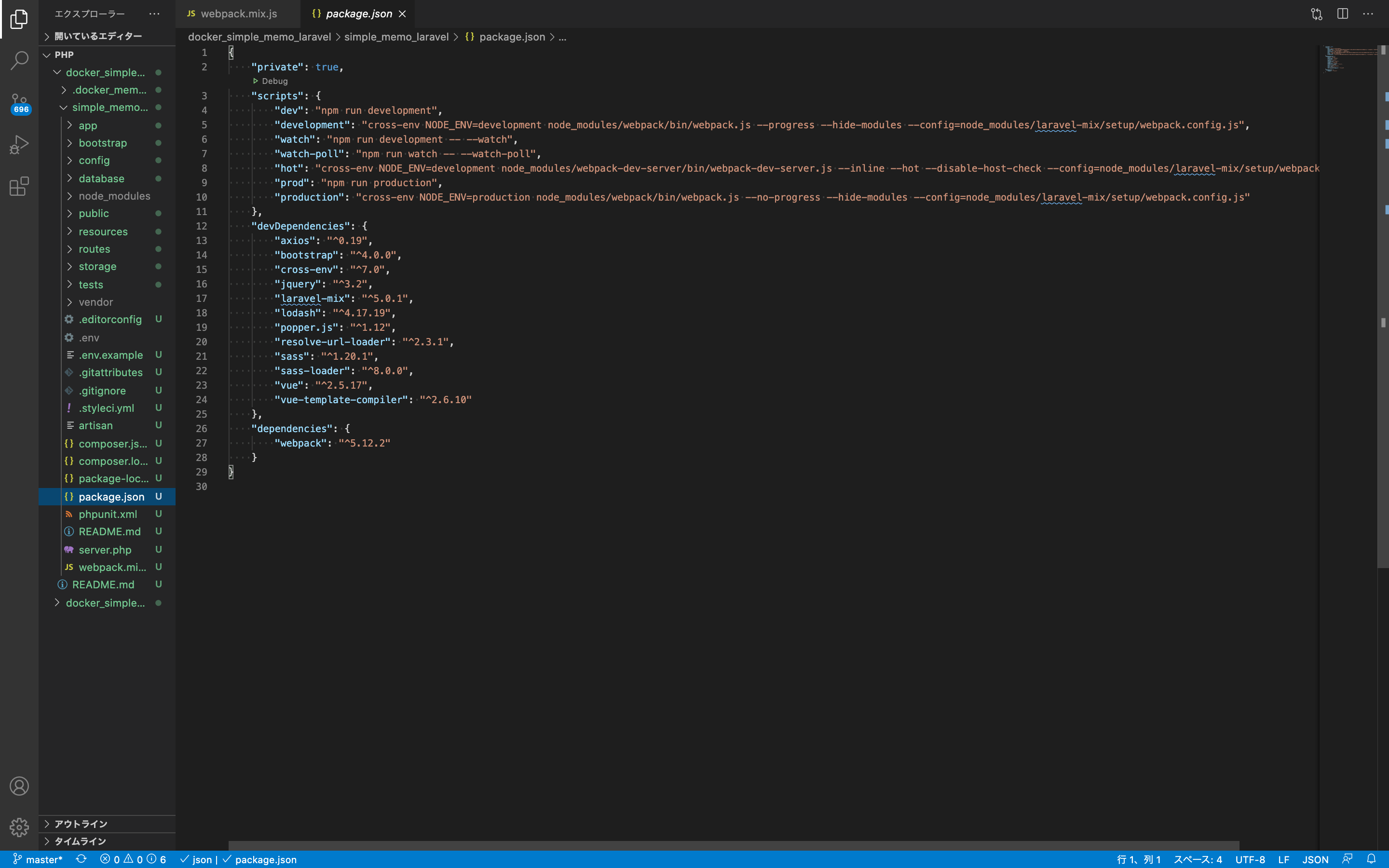
Task: Click the Accounts icon in activity bar
Action: [x=19, y=786]
